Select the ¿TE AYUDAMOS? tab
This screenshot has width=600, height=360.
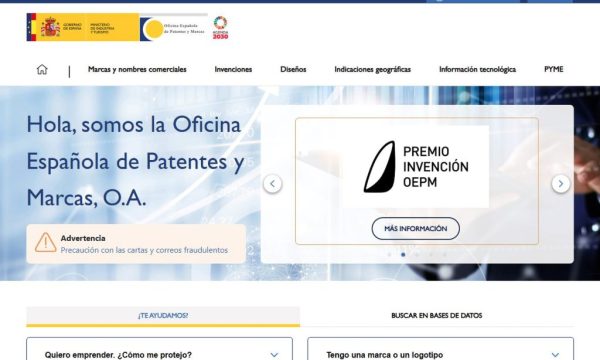point(163,316)
